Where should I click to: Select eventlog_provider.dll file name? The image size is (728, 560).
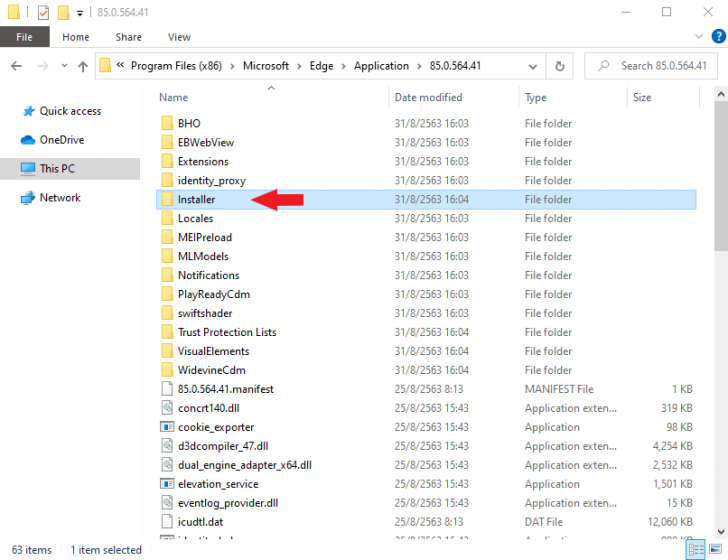[228, 503]
